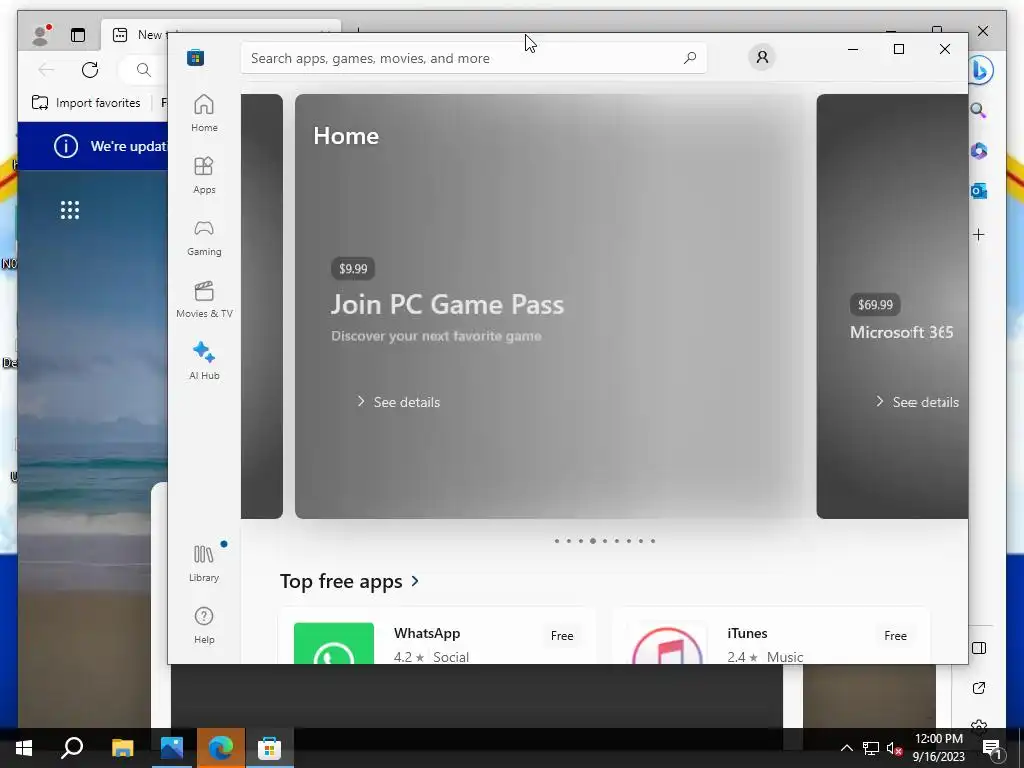Select the highlighted fourth carousel dot

tap(592, 541)
